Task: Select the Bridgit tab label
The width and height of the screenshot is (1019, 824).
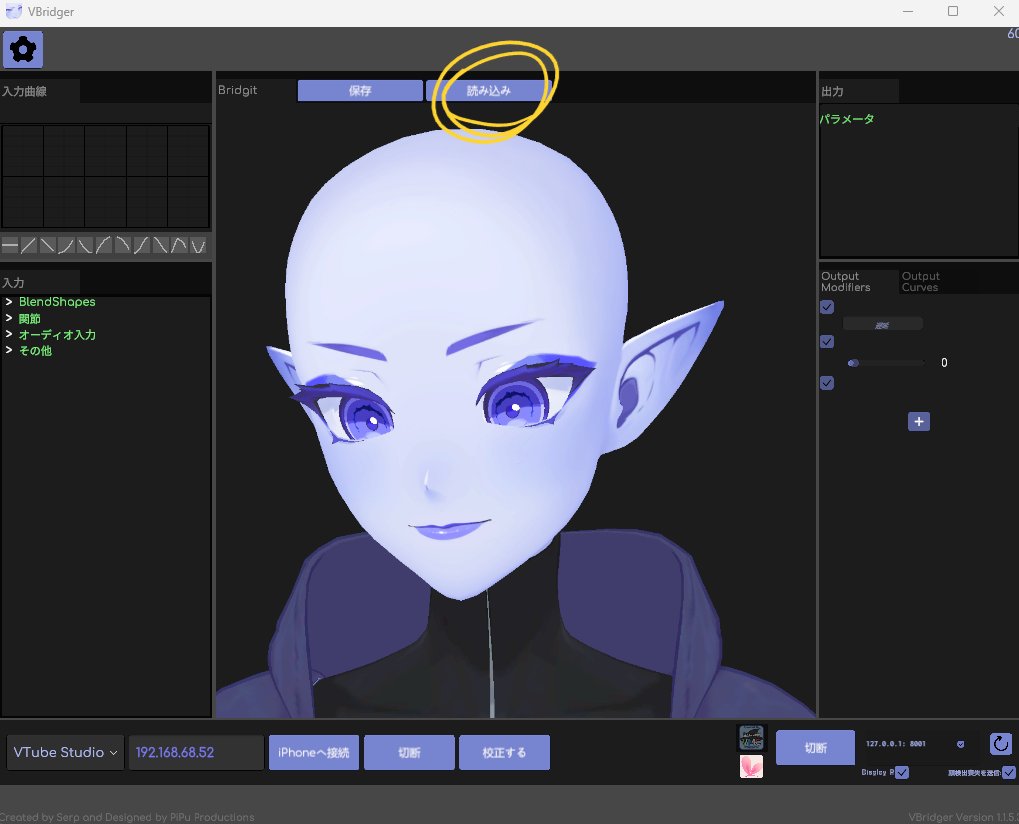Action: coord(238,90)
